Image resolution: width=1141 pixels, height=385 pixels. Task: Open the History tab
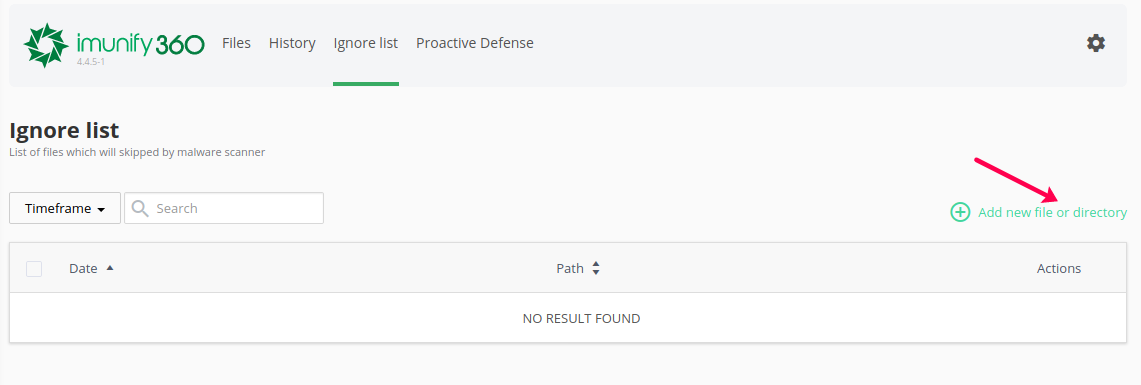click(292, 43)
